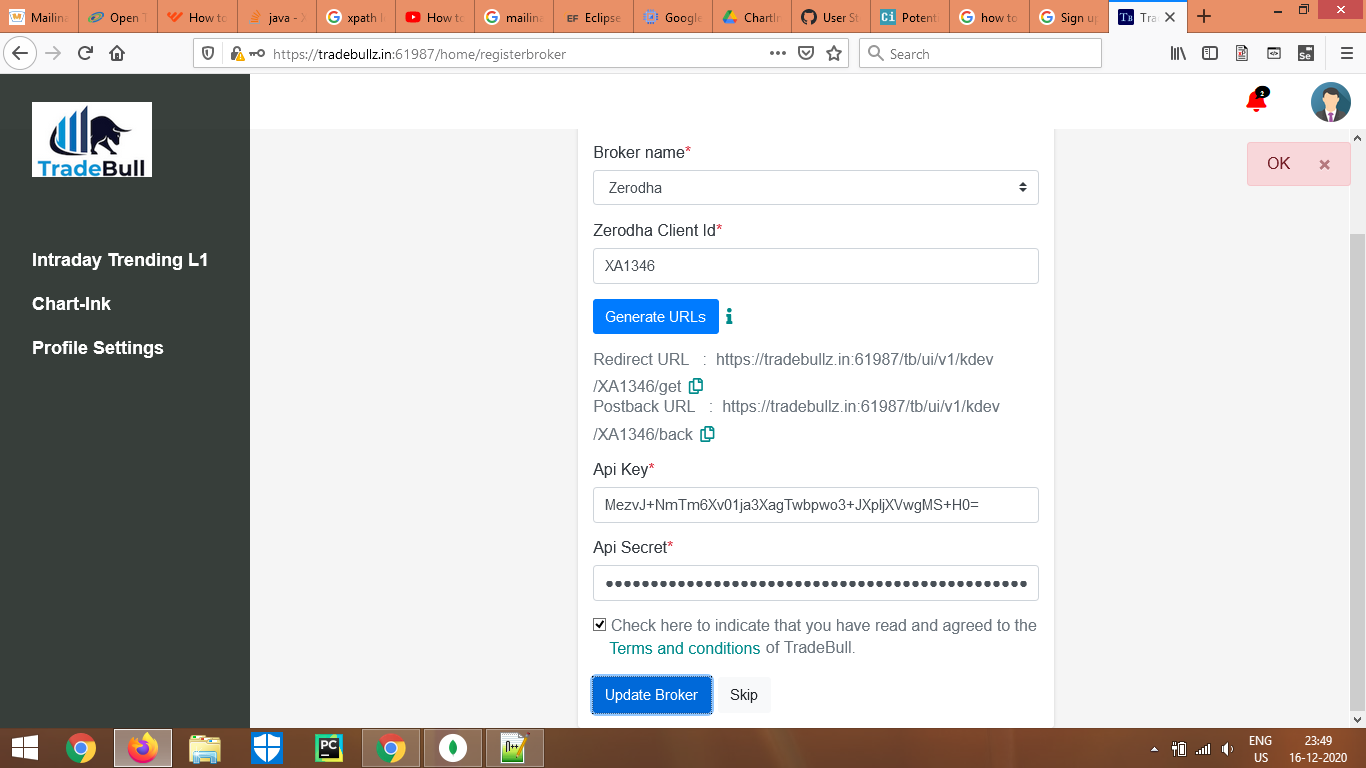
Task: Click the tracking protection shield in address bar
Action: (x=207, y=53)
